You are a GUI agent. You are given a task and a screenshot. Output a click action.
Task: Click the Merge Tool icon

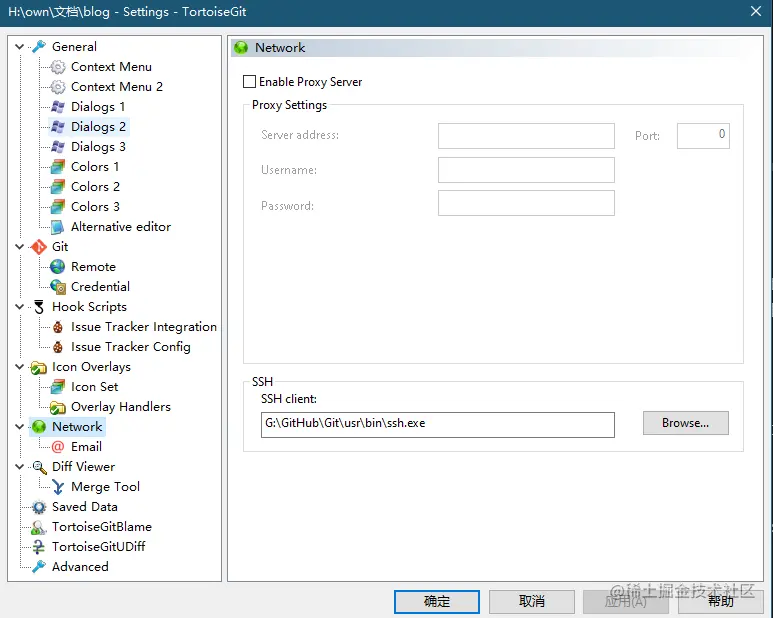(58, 487)
